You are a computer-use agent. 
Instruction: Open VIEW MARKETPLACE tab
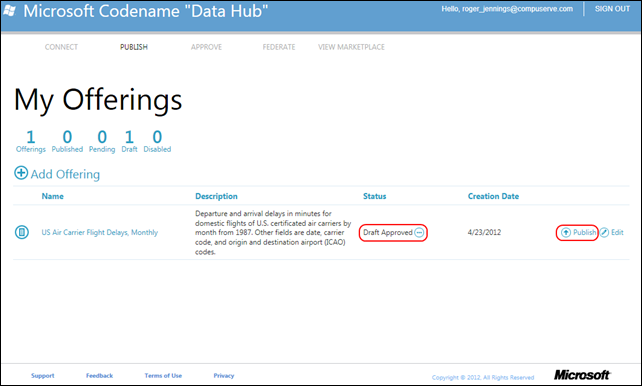351,47
